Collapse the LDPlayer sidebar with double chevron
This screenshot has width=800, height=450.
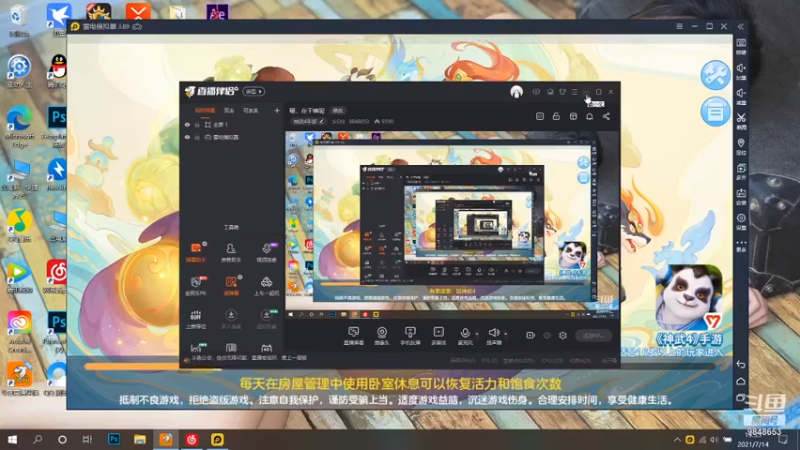741,26
